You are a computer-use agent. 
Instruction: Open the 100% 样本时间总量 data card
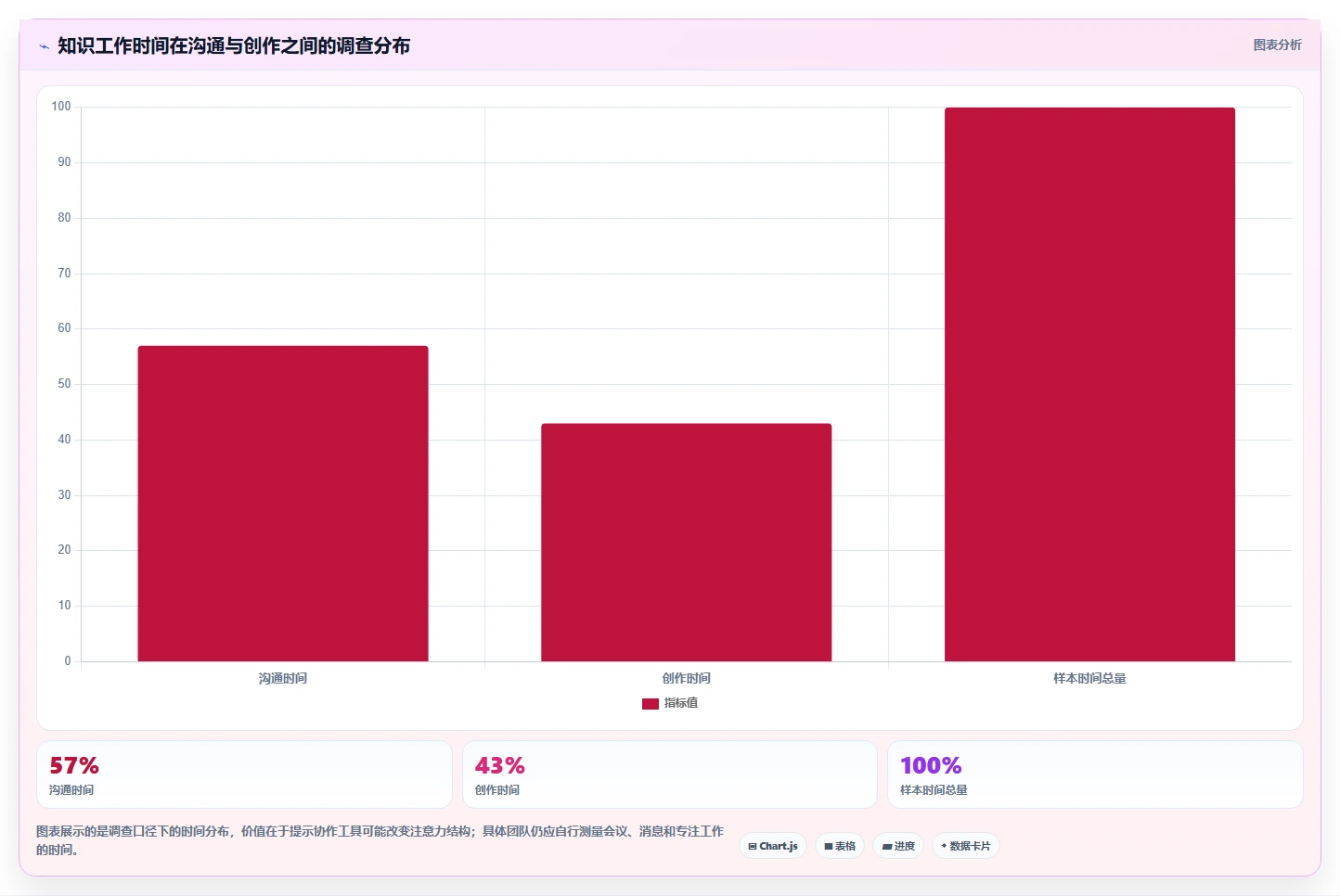tap(1095, 774)
